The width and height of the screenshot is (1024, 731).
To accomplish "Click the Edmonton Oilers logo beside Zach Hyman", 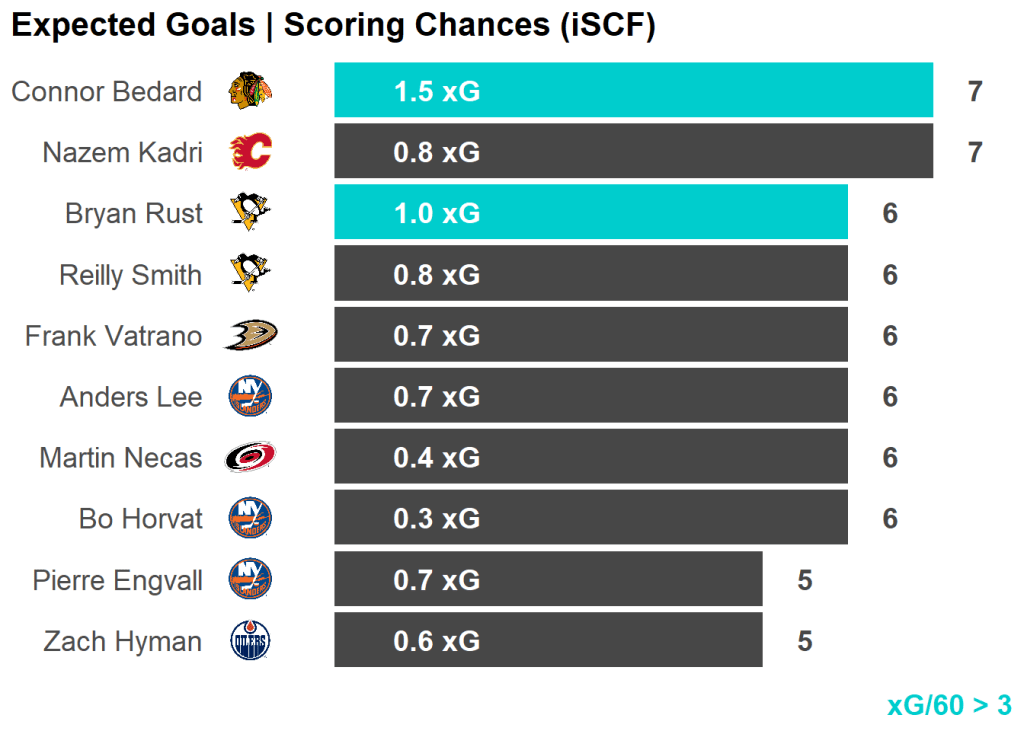I will [250, 641].
